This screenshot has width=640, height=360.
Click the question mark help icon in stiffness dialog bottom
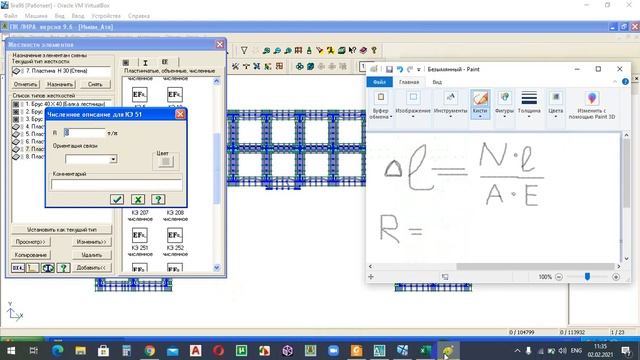pos(63,268)
